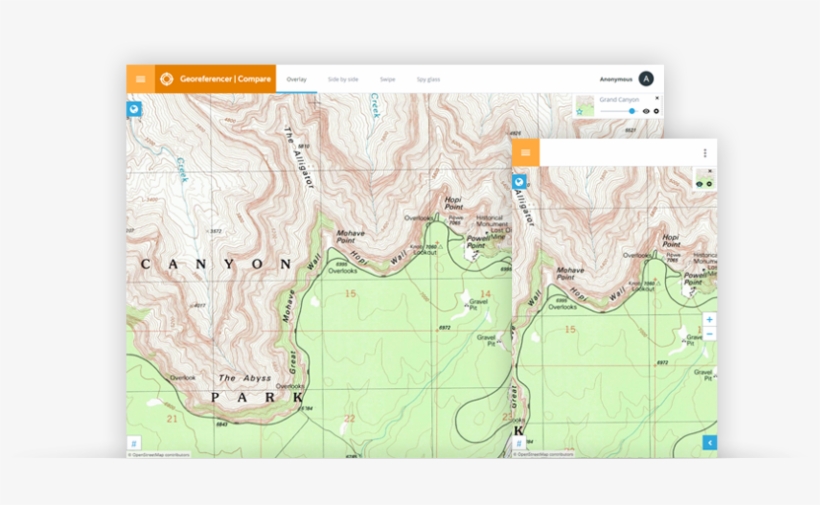Click the Grand Canyon map thumbnail
Screen dimensions: 820x505
click(585, 106)
